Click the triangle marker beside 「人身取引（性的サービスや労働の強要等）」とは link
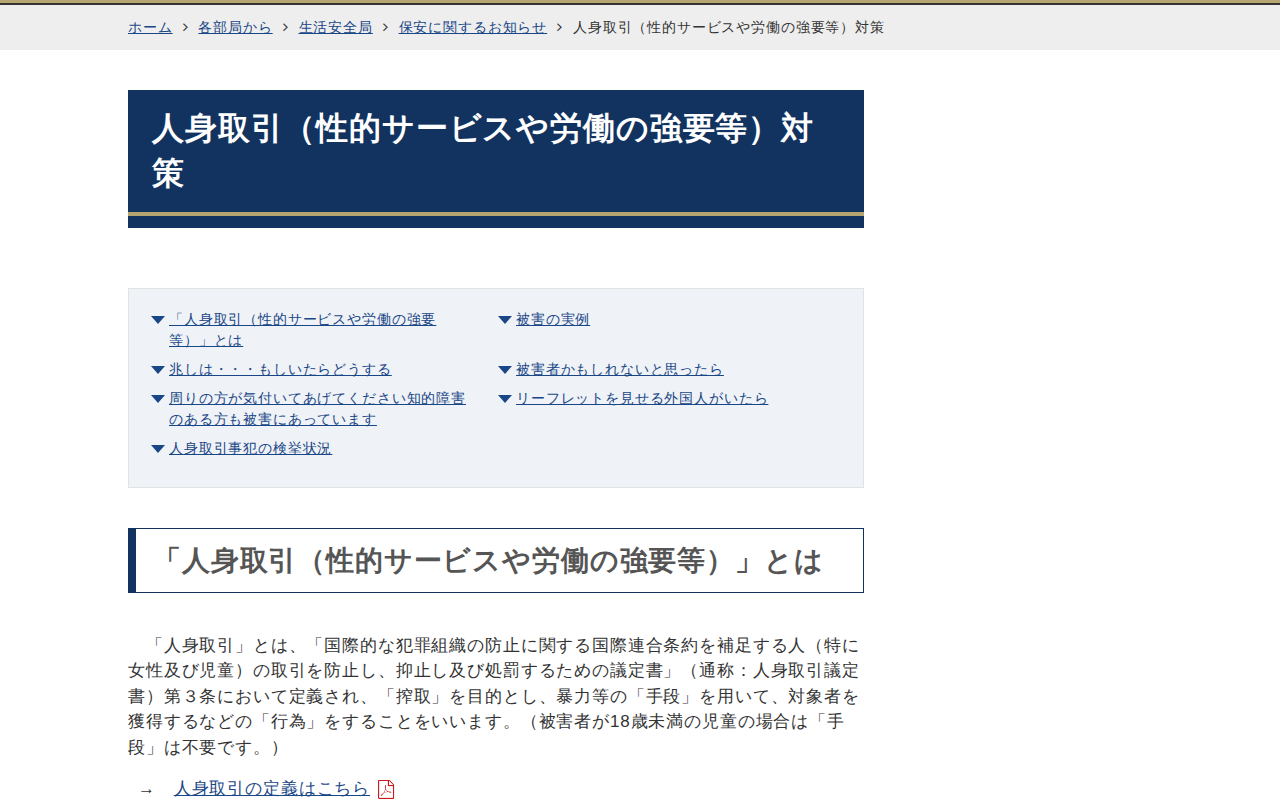The width and height of the screenshot is (1280, 800). 158,320
